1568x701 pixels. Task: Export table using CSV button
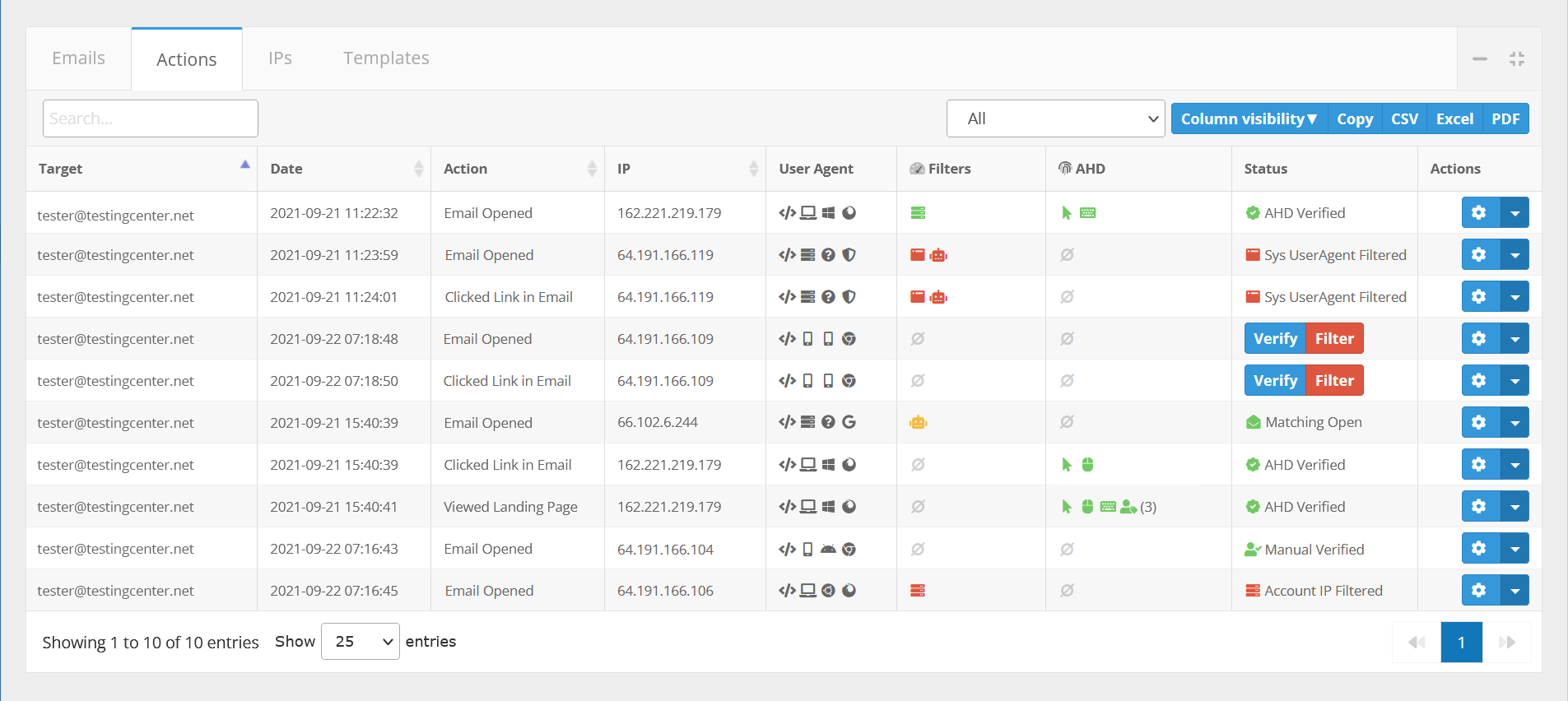coord(1403,118)
